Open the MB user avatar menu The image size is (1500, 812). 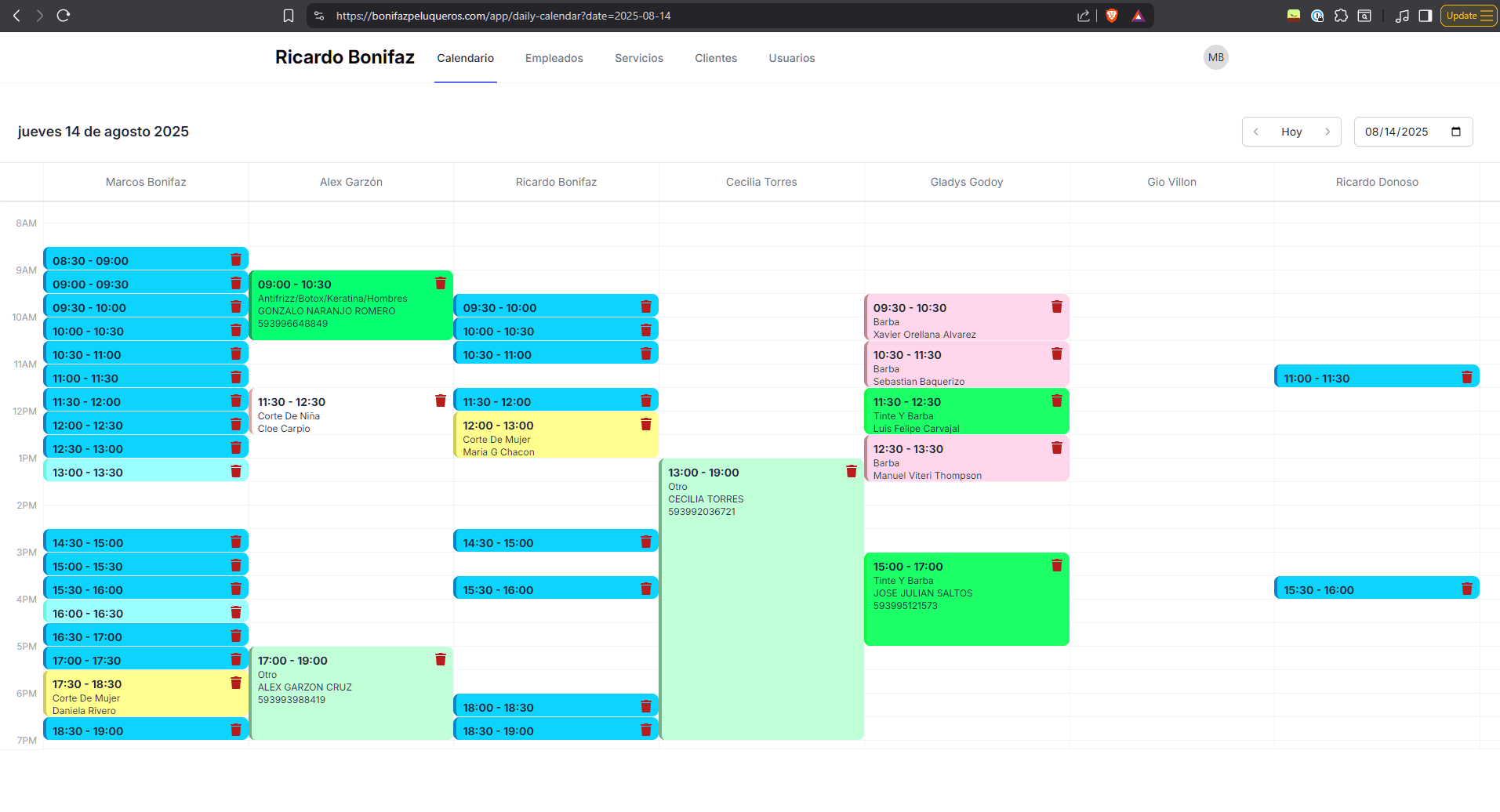(x=1215, y=57)
